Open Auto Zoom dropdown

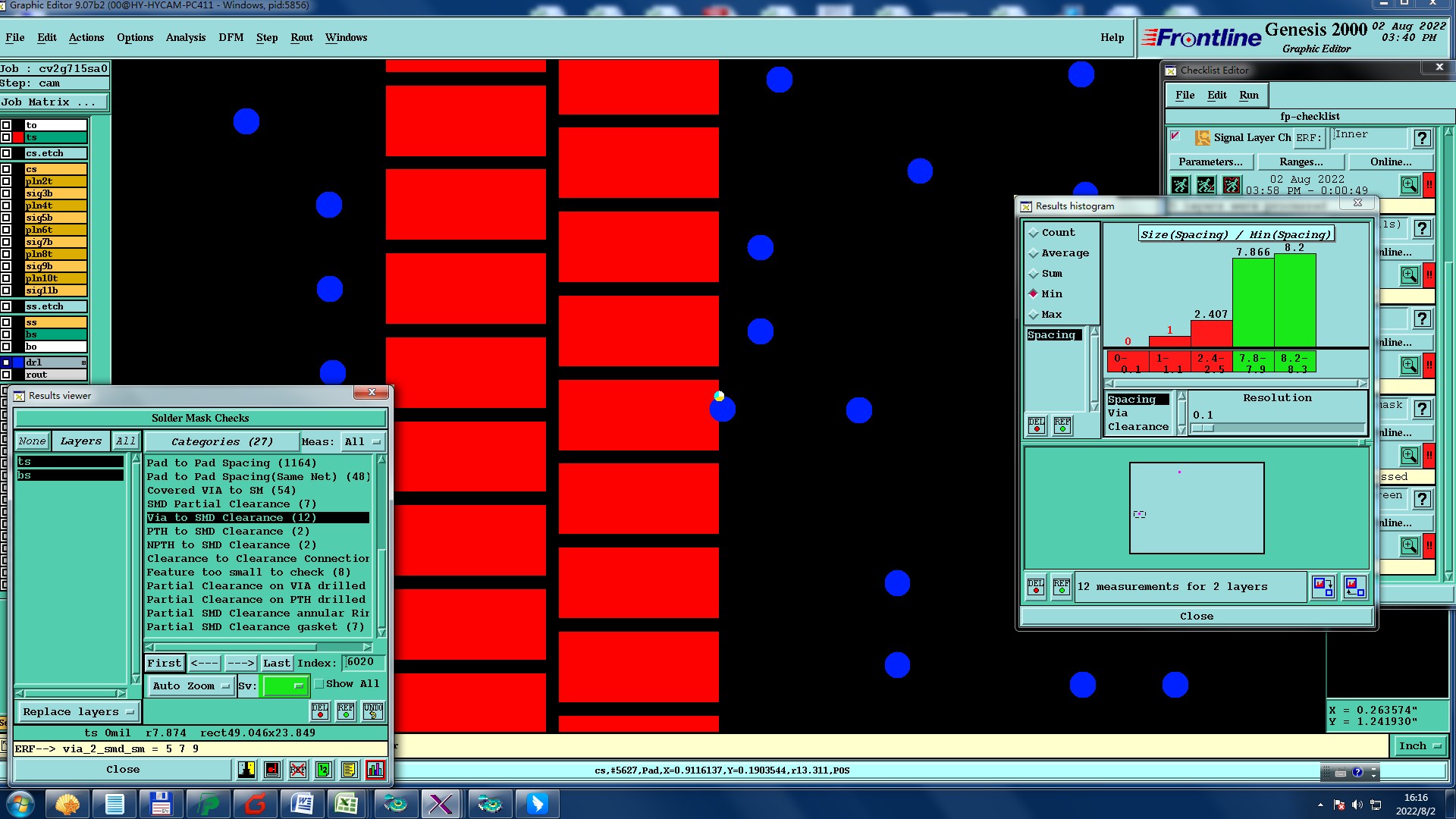point(190,686)
